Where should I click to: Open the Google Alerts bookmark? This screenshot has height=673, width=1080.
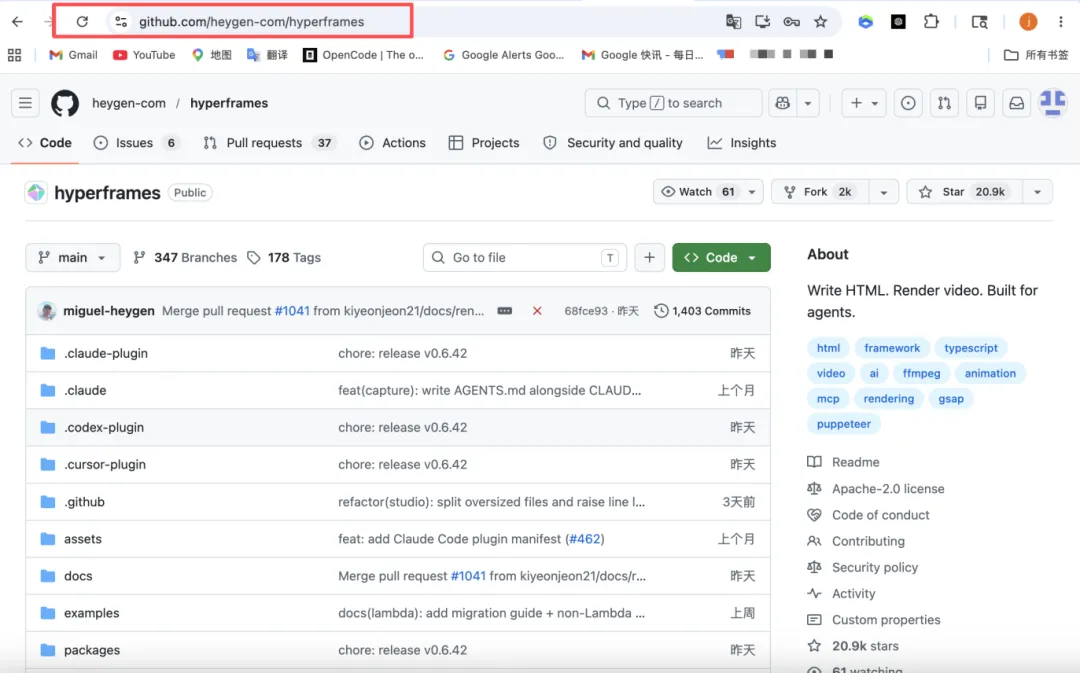pyautogui.click(x=503, y=55)
